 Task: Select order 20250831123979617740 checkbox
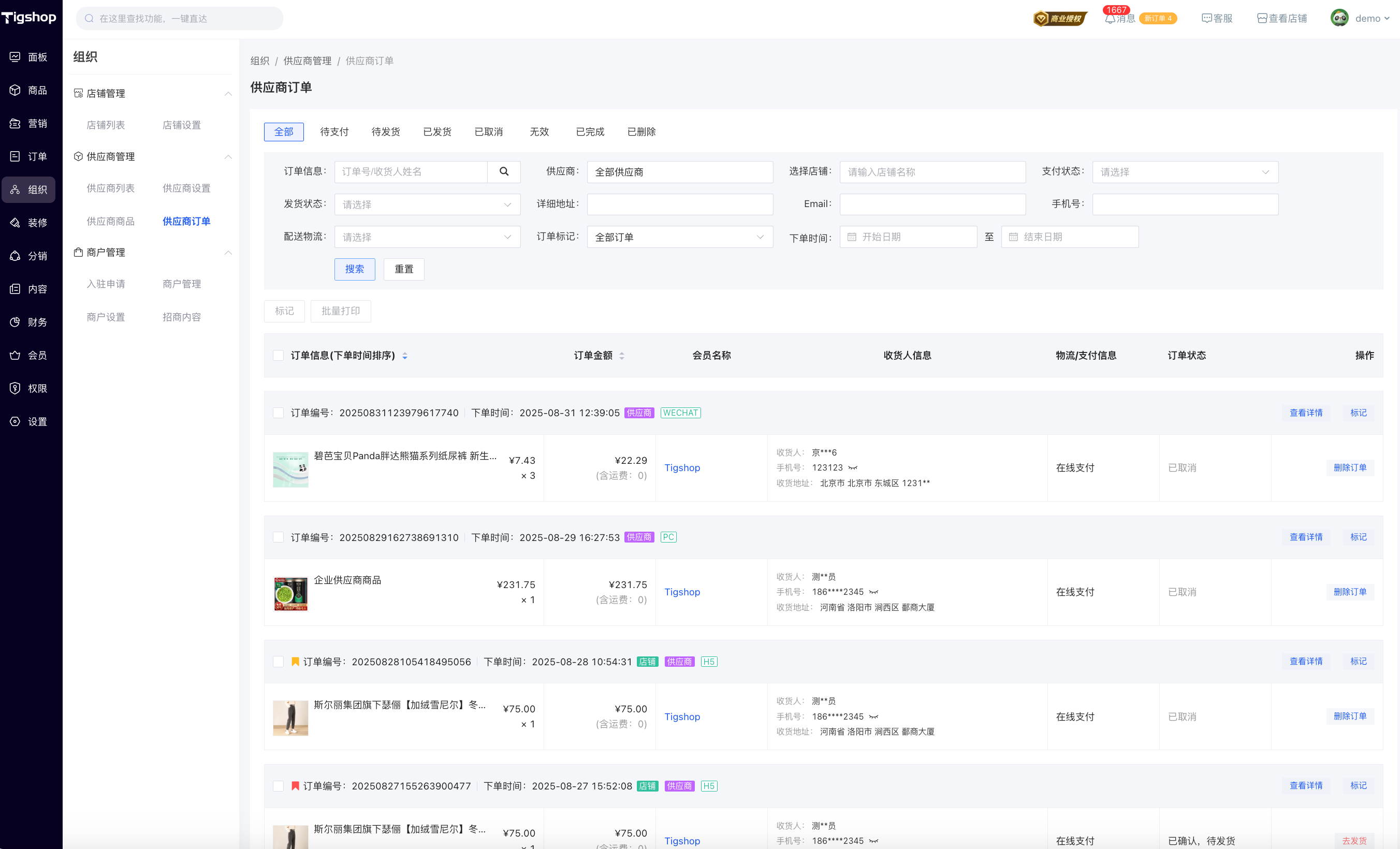279,413
